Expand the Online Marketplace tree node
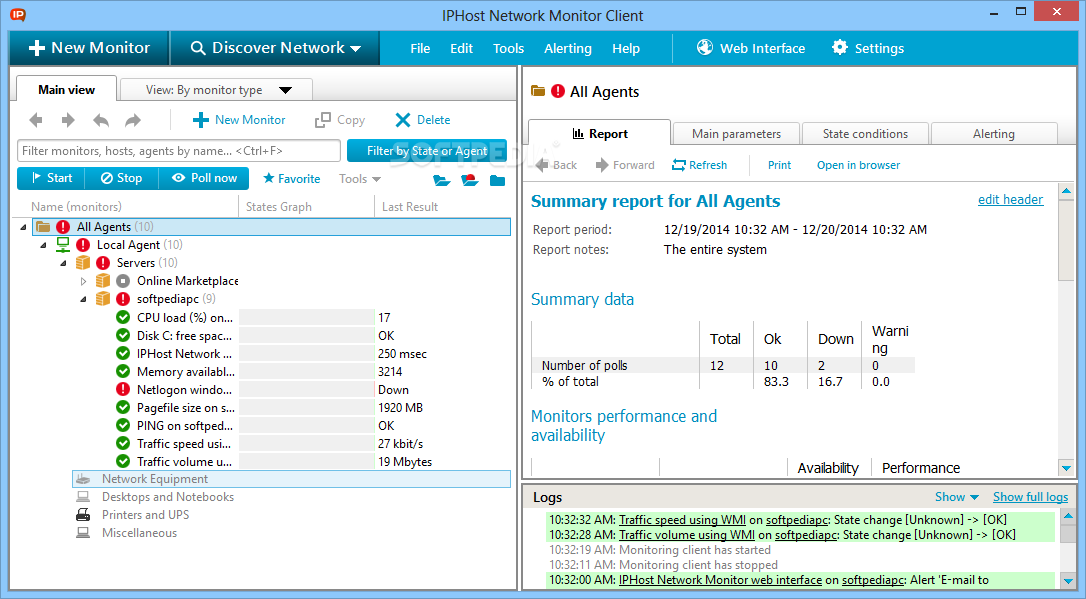The width and height of the screenshot is (1086, 599). pyautogui.click(x=83, y=281)
